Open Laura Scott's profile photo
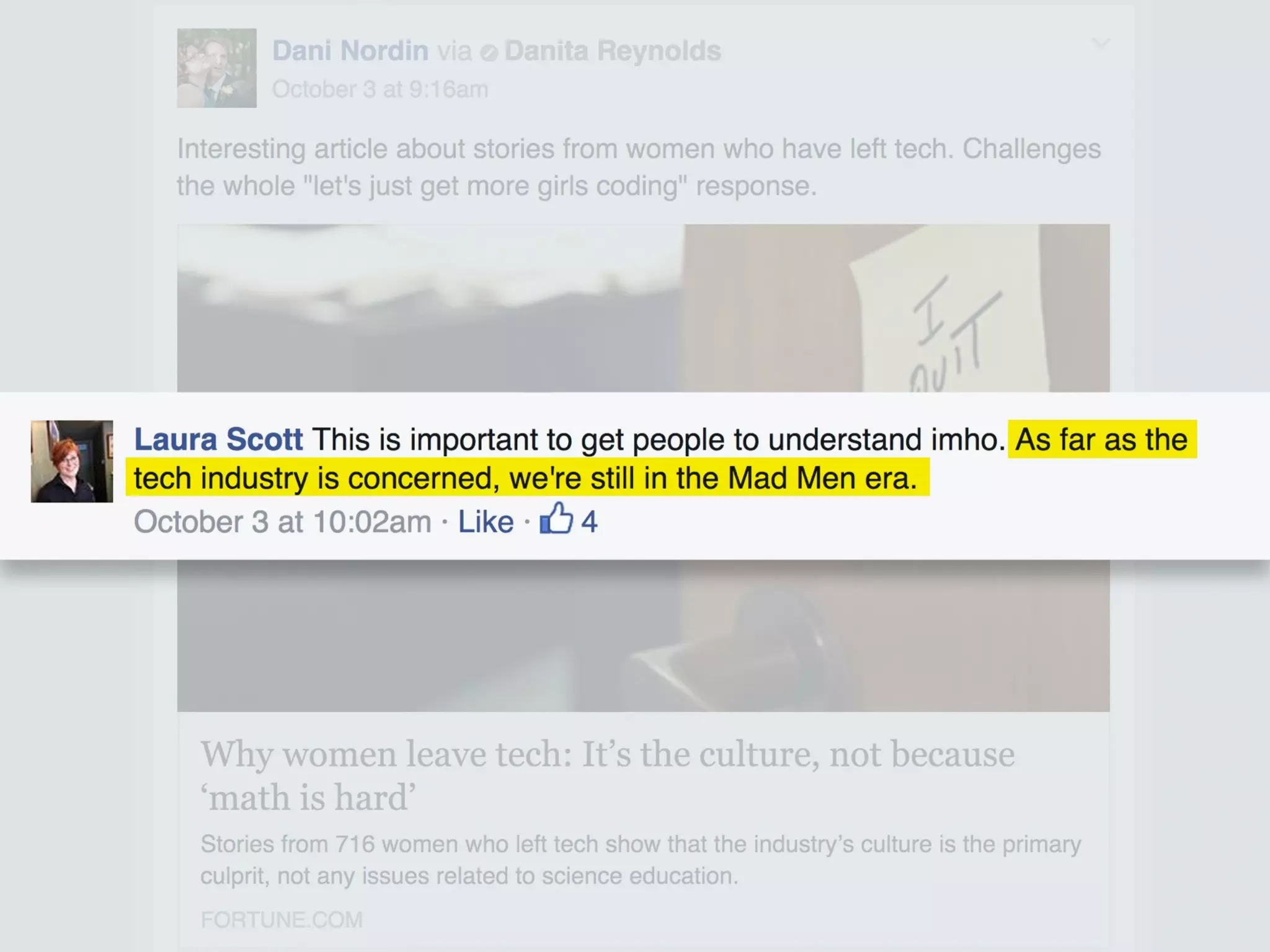Viewport: 1270px width, 952px height. coord(72,461)
